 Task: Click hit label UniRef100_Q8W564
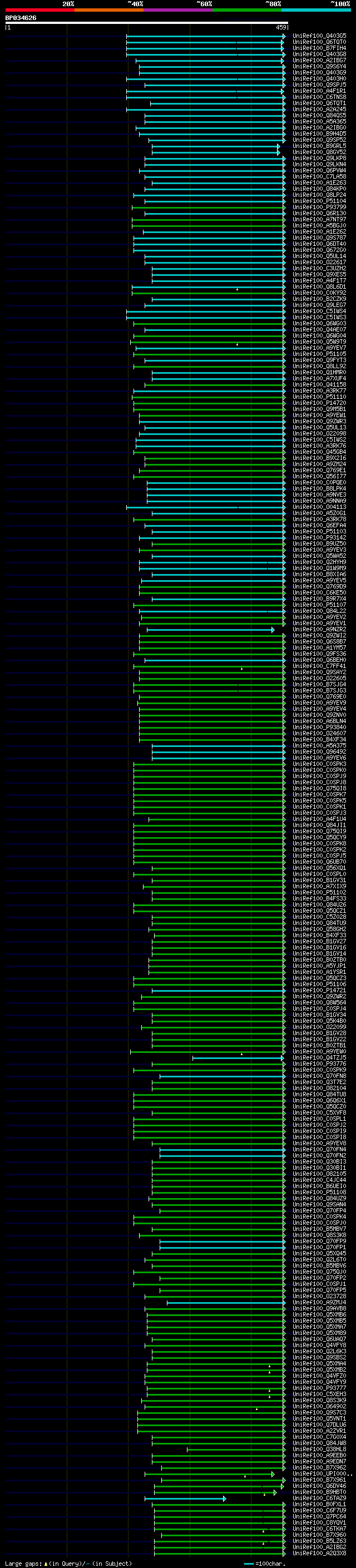319,1002
